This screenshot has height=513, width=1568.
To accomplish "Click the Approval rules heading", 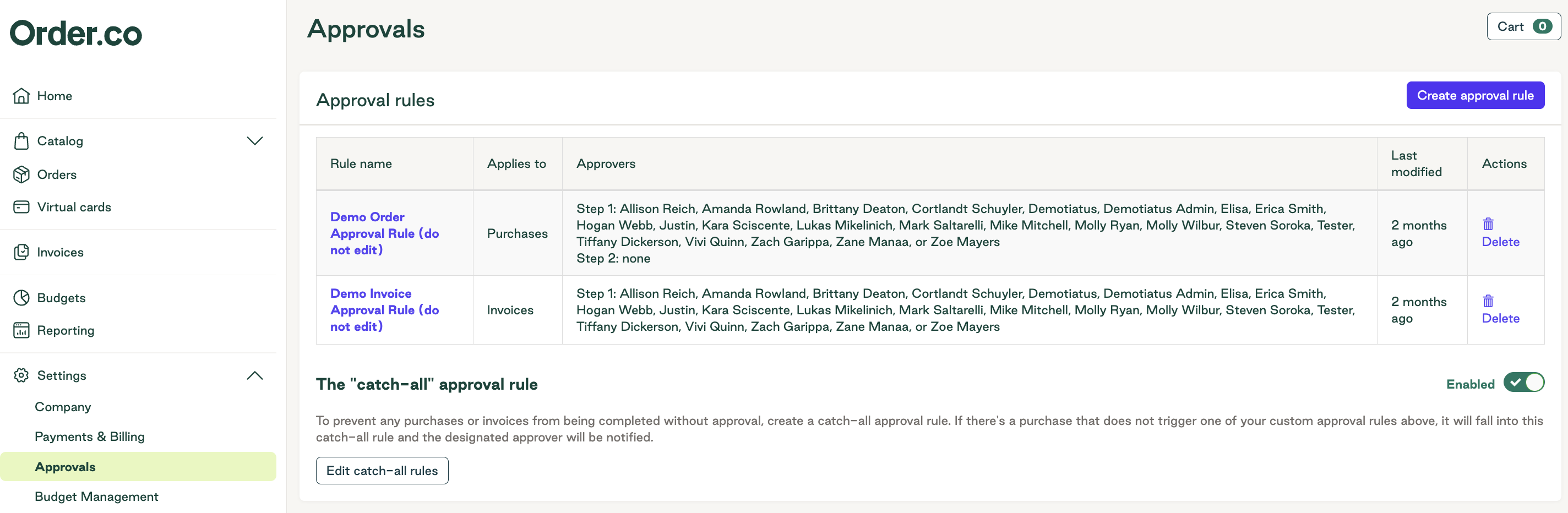I will point(375,100).
